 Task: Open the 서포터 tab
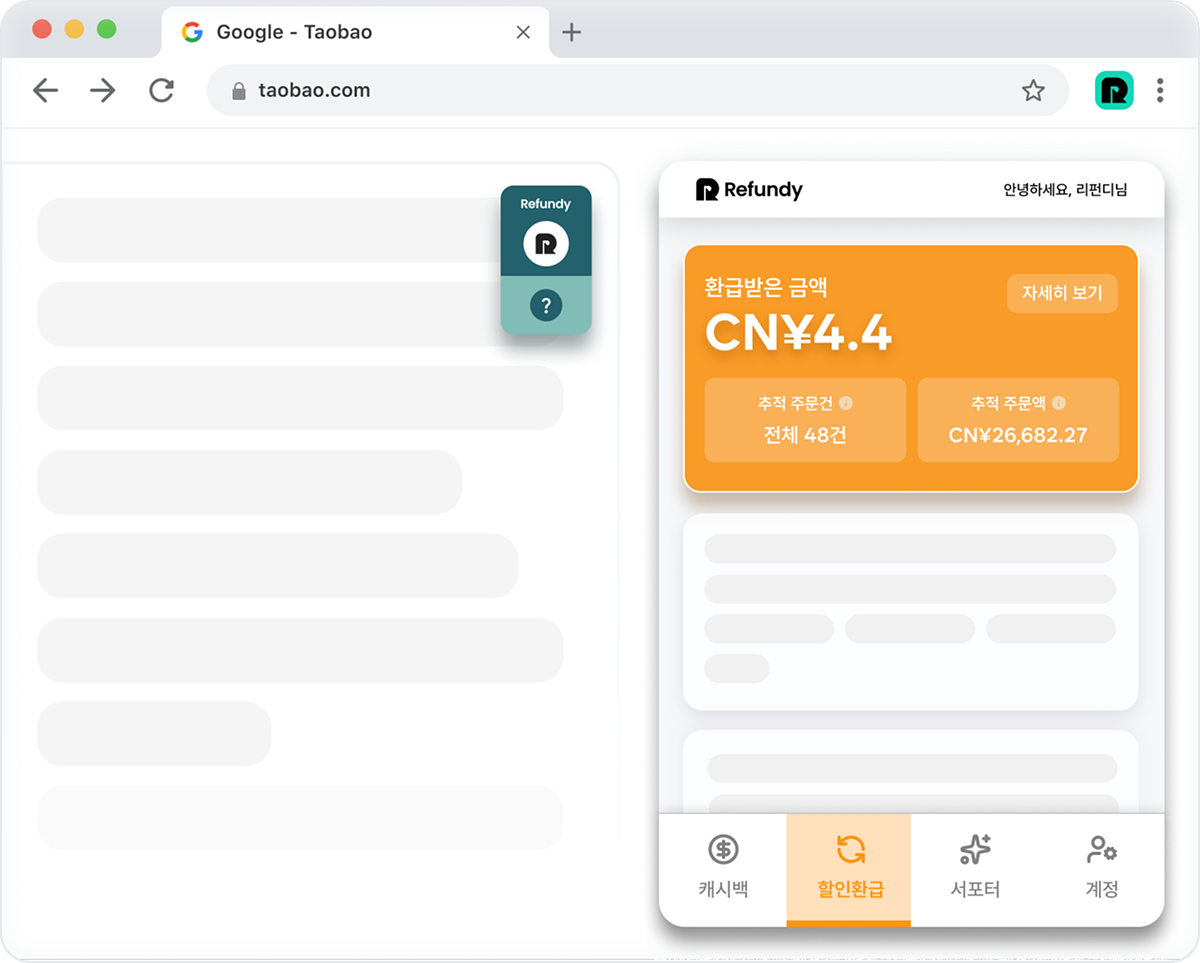(975, 867)
